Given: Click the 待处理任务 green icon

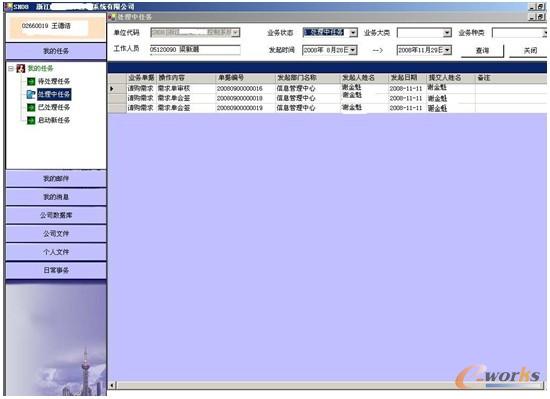Looking at the screenshot, I should pyautogui.click(x=31, y=81).
